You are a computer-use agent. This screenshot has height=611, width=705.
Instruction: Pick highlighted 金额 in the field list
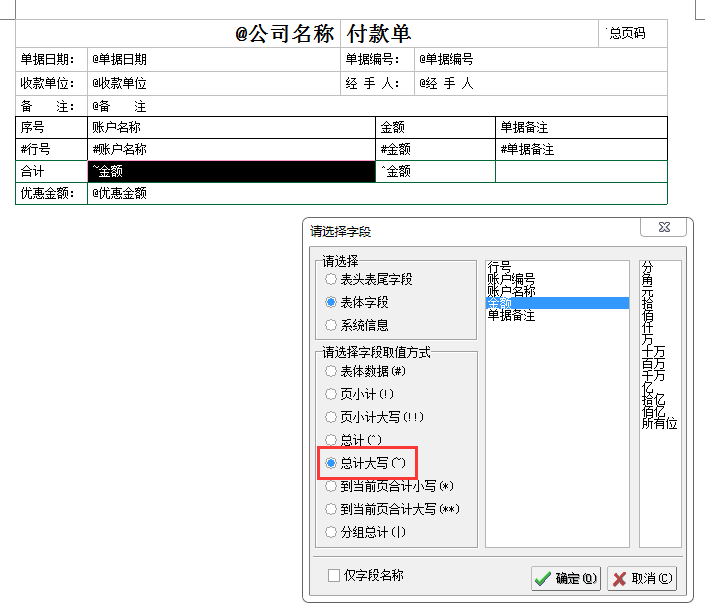click(557, 303)
